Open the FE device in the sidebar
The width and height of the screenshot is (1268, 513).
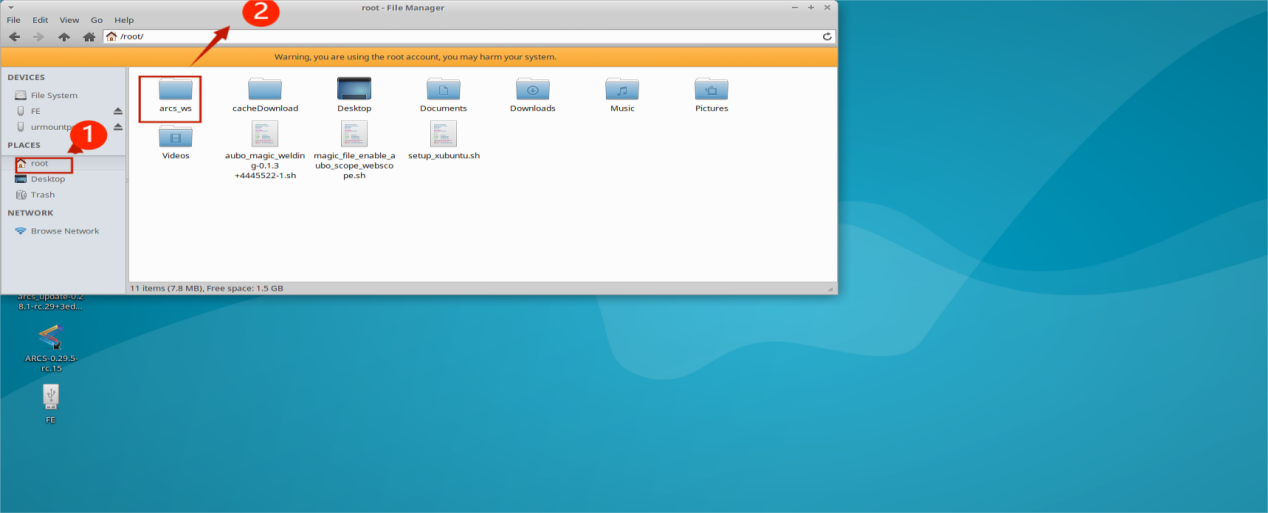28,111
